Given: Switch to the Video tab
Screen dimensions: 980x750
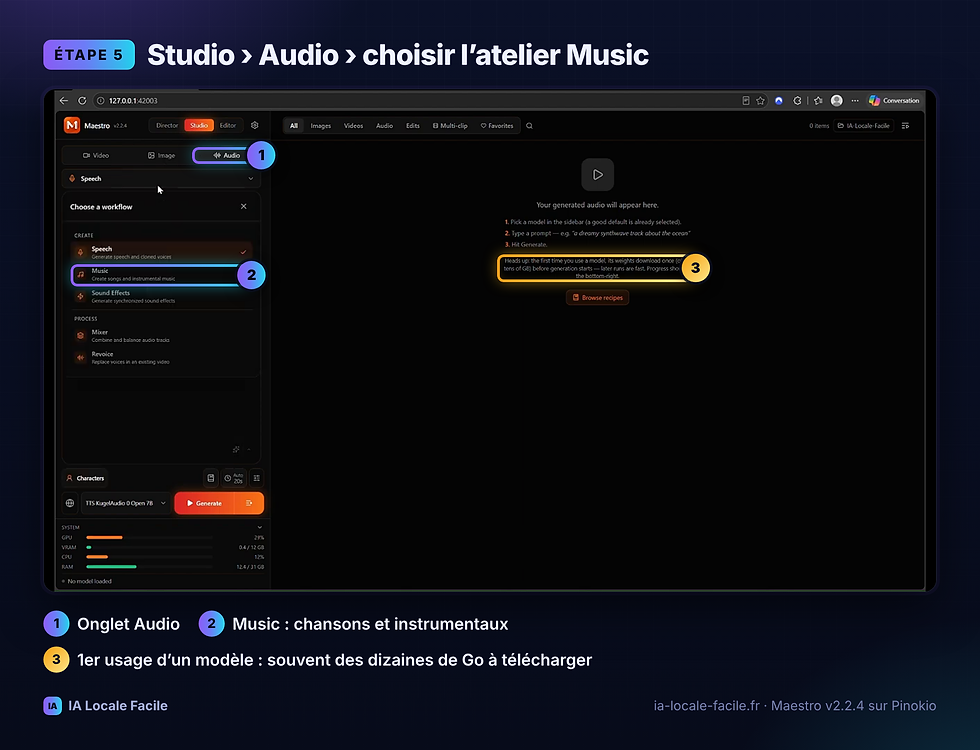Looking at the screenshot, I should [x=96, y=156].
